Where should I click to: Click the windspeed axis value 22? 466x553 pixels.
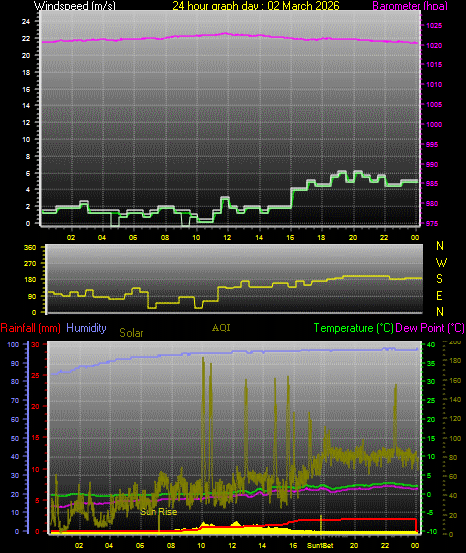click(x=26, y=38)
